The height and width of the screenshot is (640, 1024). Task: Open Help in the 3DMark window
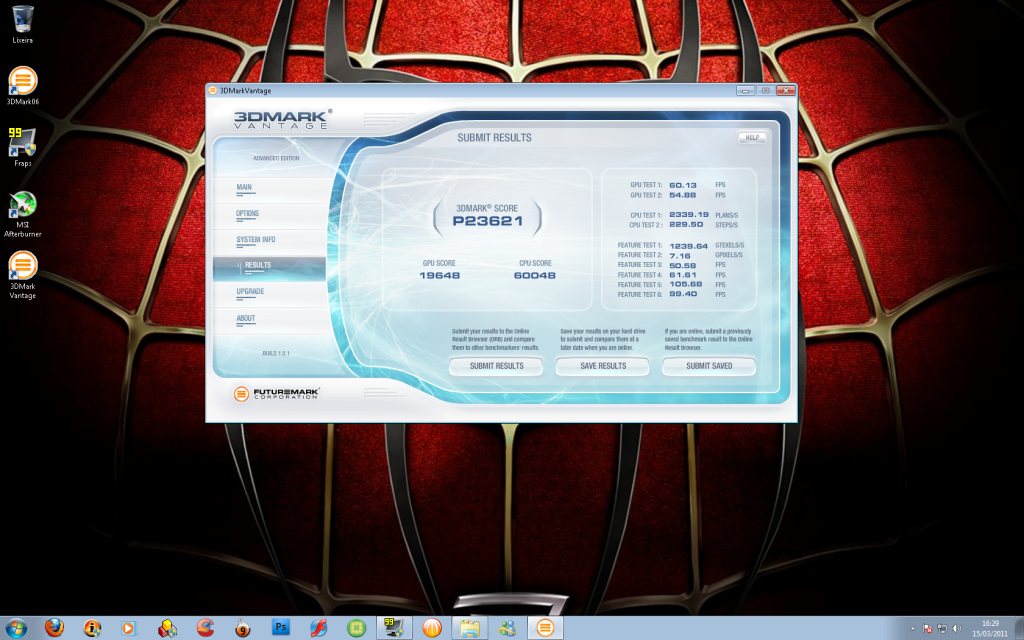(x=752, y=137)
